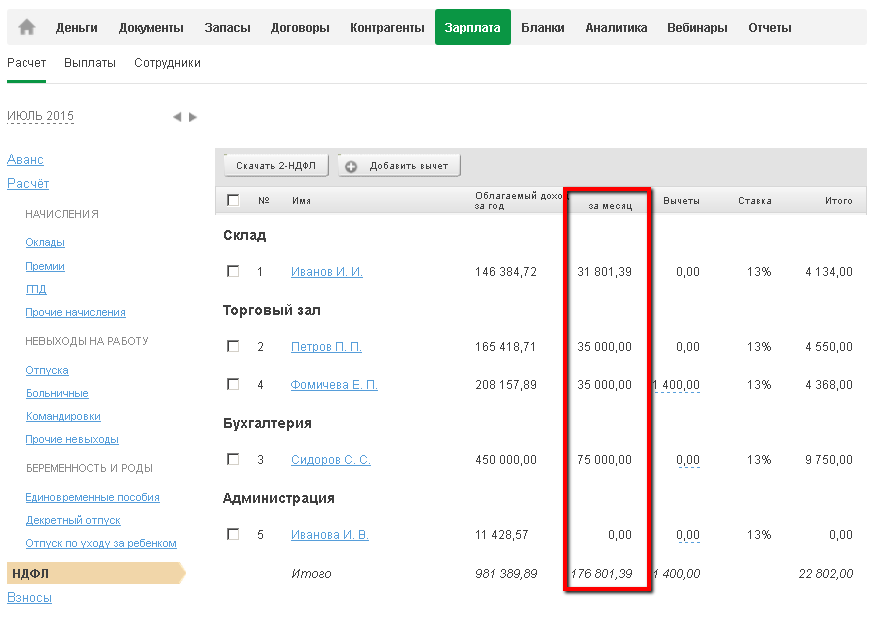
Task: Switch to the Сотрудники subtab
Action: pos(167,63)
